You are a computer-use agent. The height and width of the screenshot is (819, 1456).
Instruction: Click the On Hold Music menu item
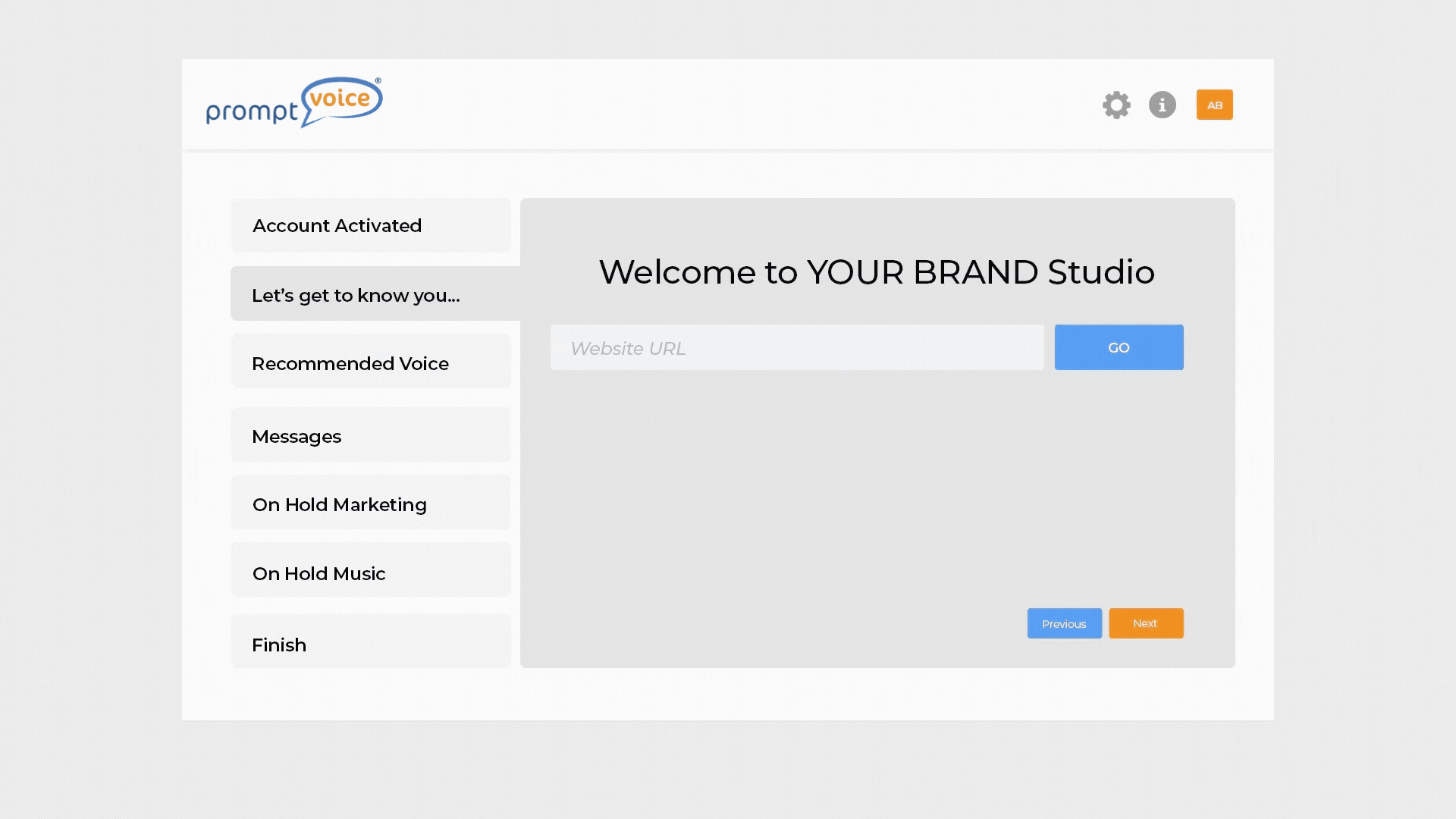click(370, 573)
